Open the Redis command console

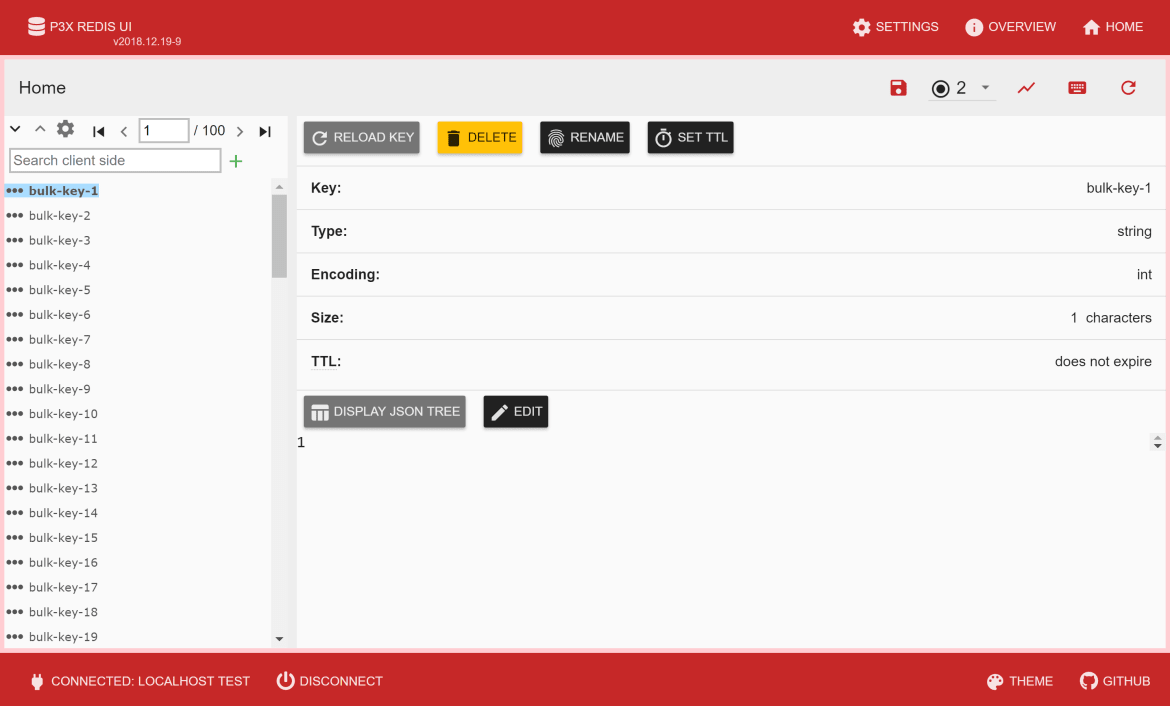1077,88
